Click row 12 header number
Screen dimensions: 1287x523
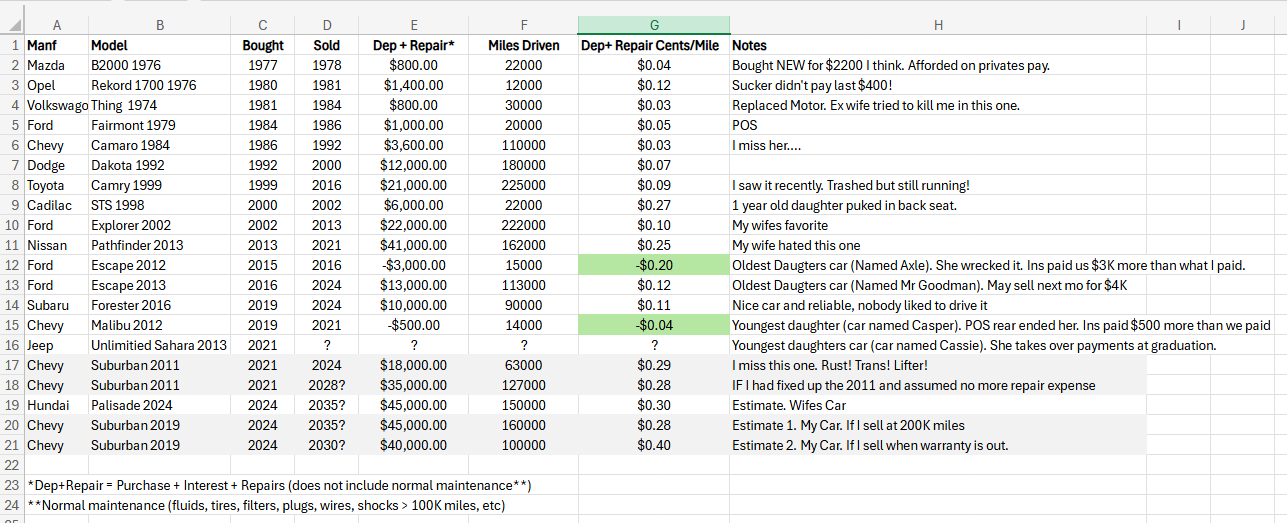click(12, 265)
